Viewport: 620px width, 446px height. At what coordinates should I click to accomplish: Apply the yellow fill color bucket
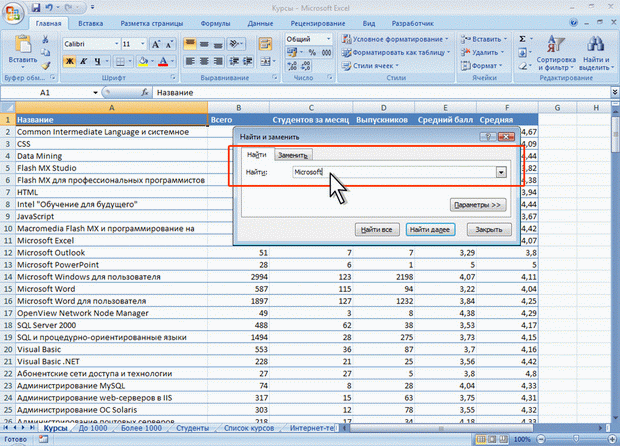143,61
